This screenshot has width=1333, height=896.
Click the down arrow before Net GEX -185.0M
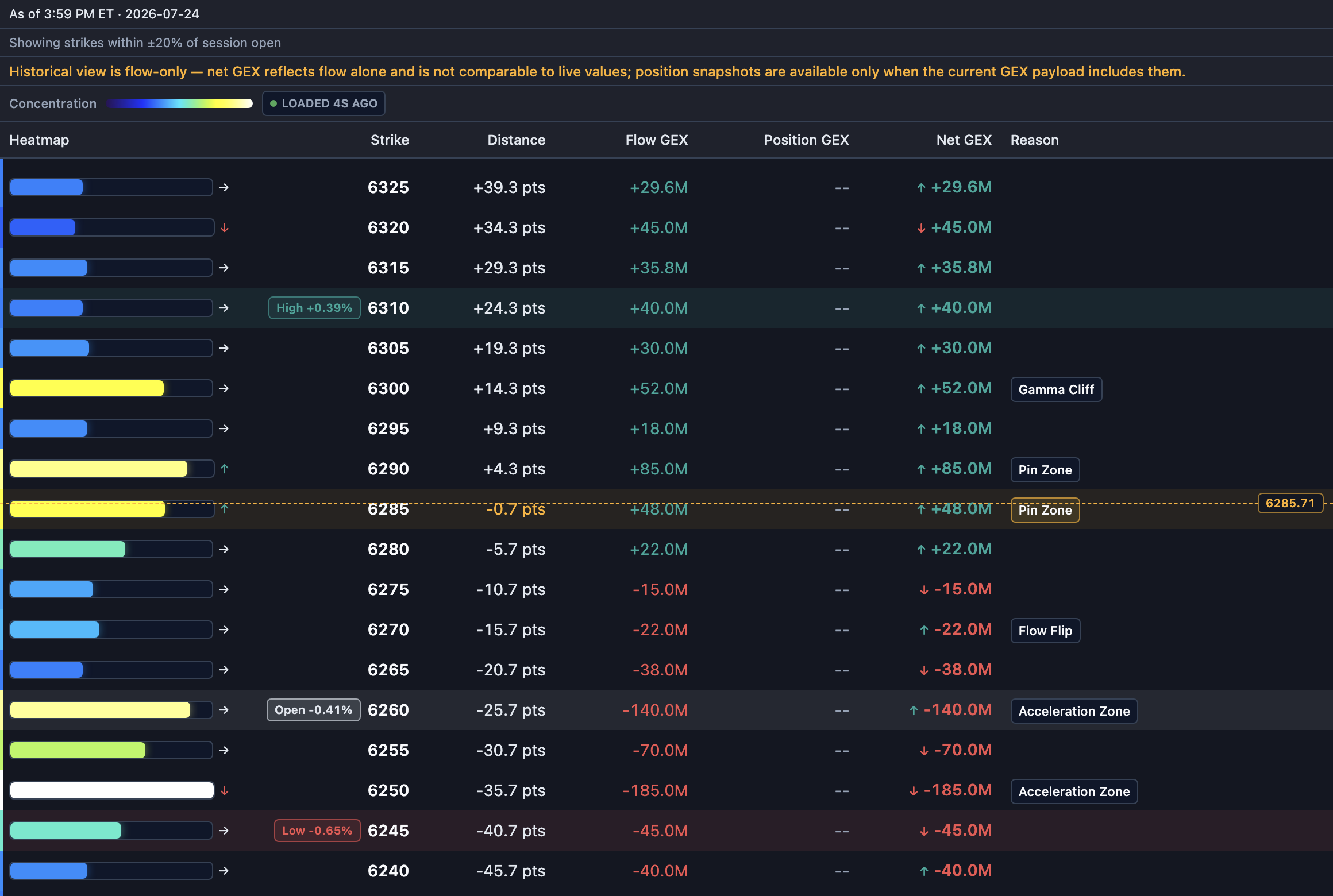point(914,791)
